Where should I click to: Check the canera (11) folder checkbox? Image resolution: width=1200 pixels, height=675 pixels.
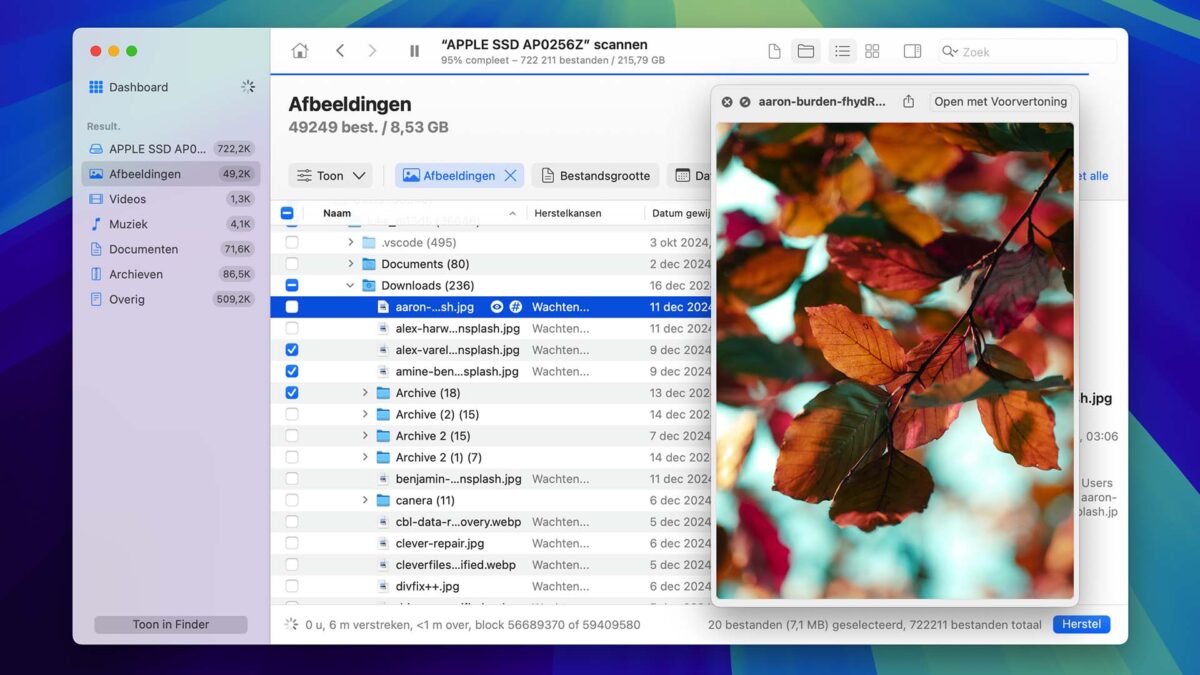coord(291,500)
